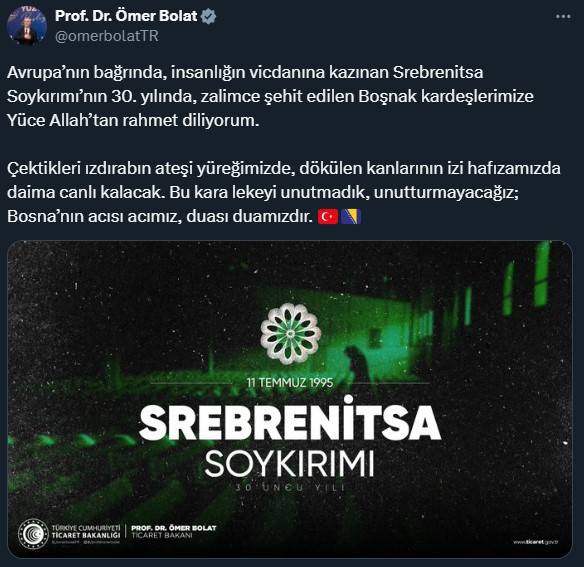
Task: Open the three-dot more options menu
Action: tap(563, 16)
